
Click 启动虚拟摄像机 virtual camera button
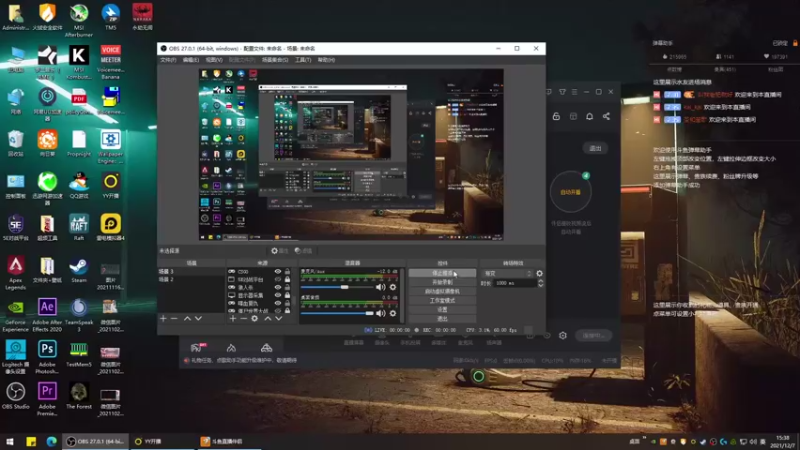tap(442, 291)
